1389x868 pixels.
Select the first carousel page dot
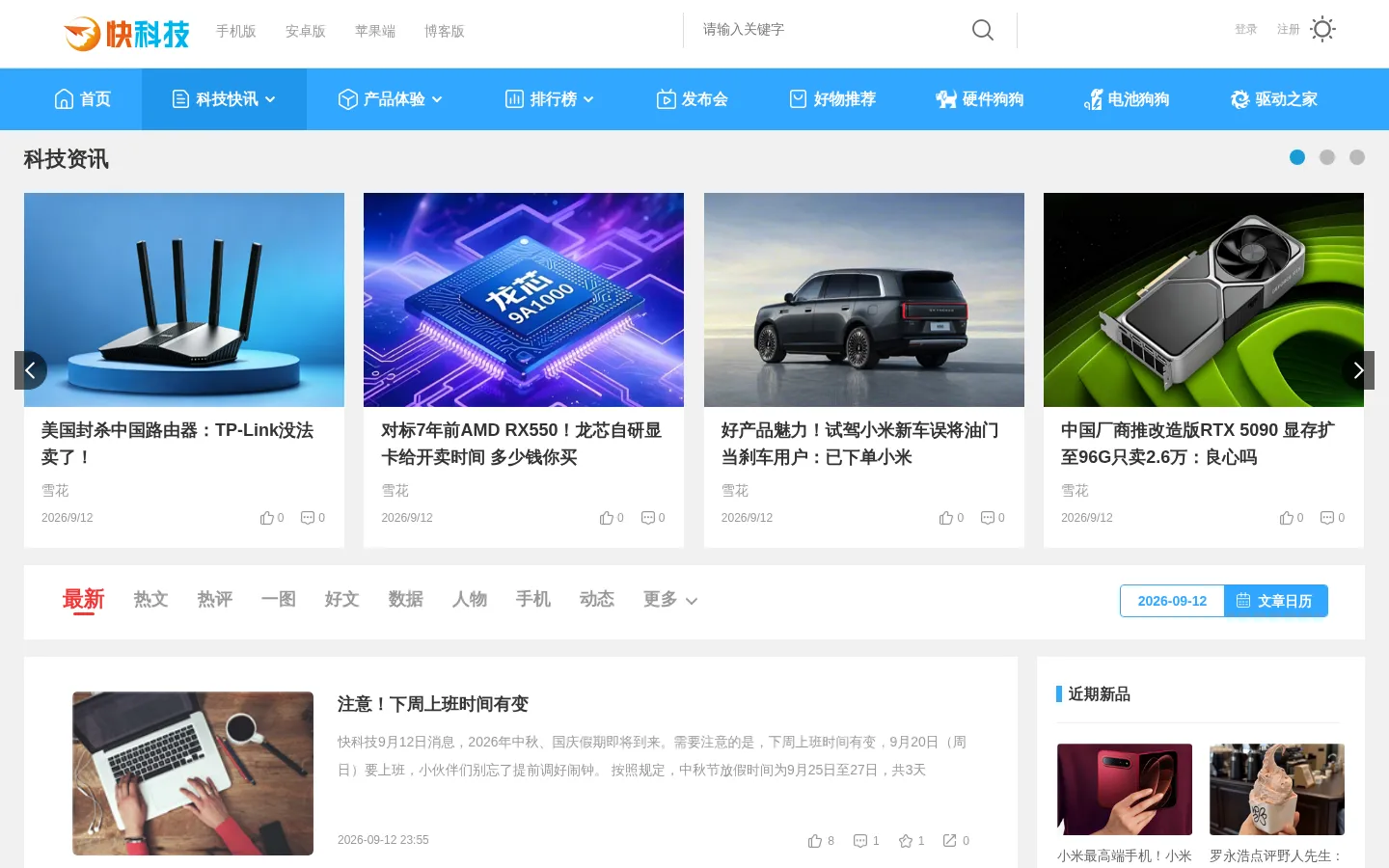(1297, 157)
